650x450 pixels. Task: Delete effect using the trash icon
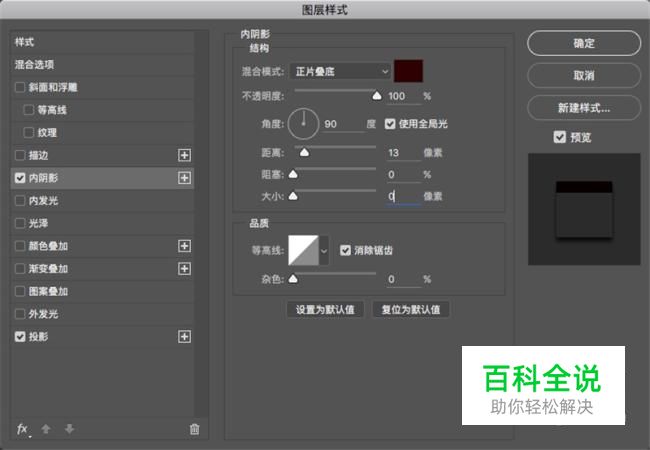194,429
